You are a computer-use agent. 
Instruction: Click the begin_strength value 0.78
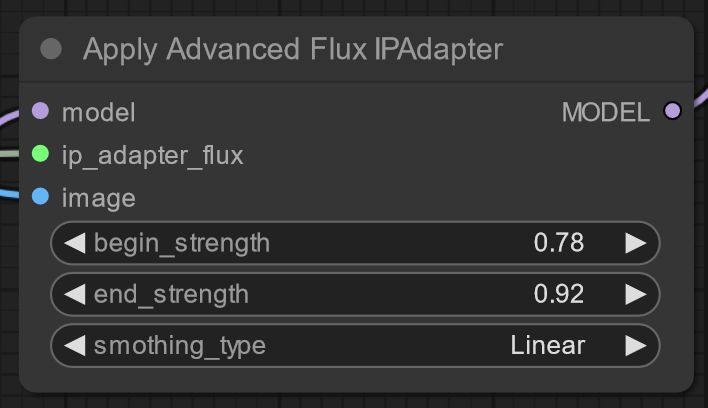point(559,243)
